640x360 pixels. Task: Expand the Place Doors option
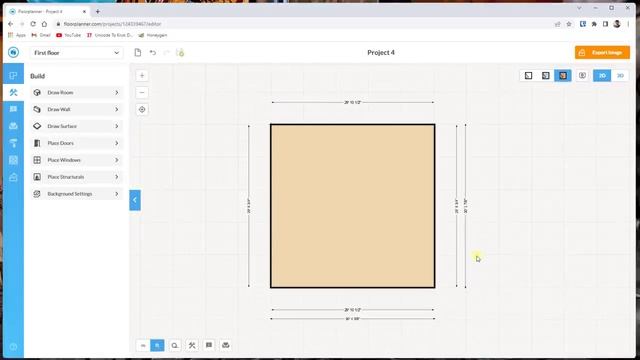point(76,143)
